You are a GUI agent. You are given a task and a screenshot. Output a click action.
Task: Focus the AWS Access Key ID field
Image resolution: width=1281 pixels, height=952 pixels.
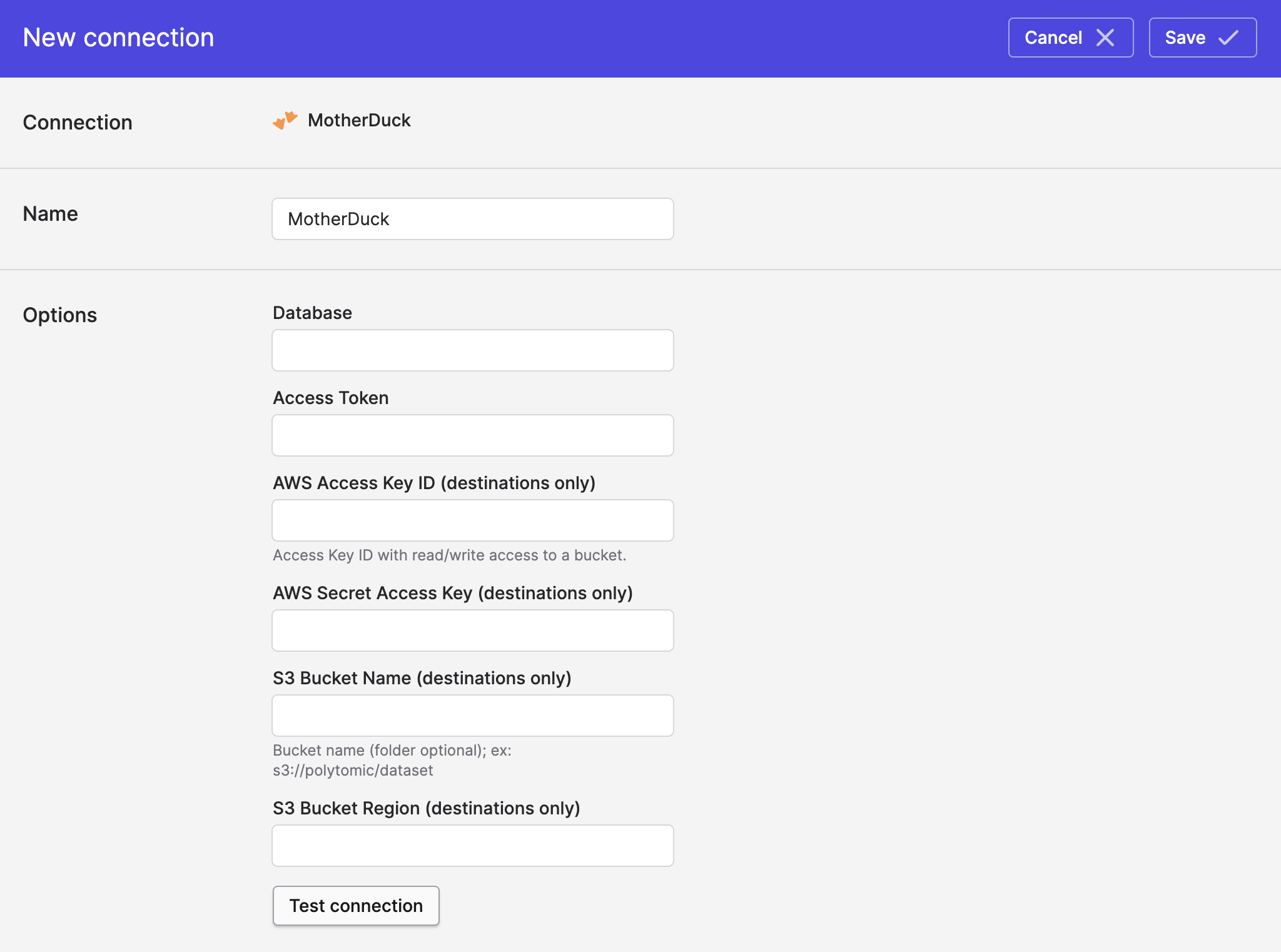pyautogui.click(x=472, y=520)
